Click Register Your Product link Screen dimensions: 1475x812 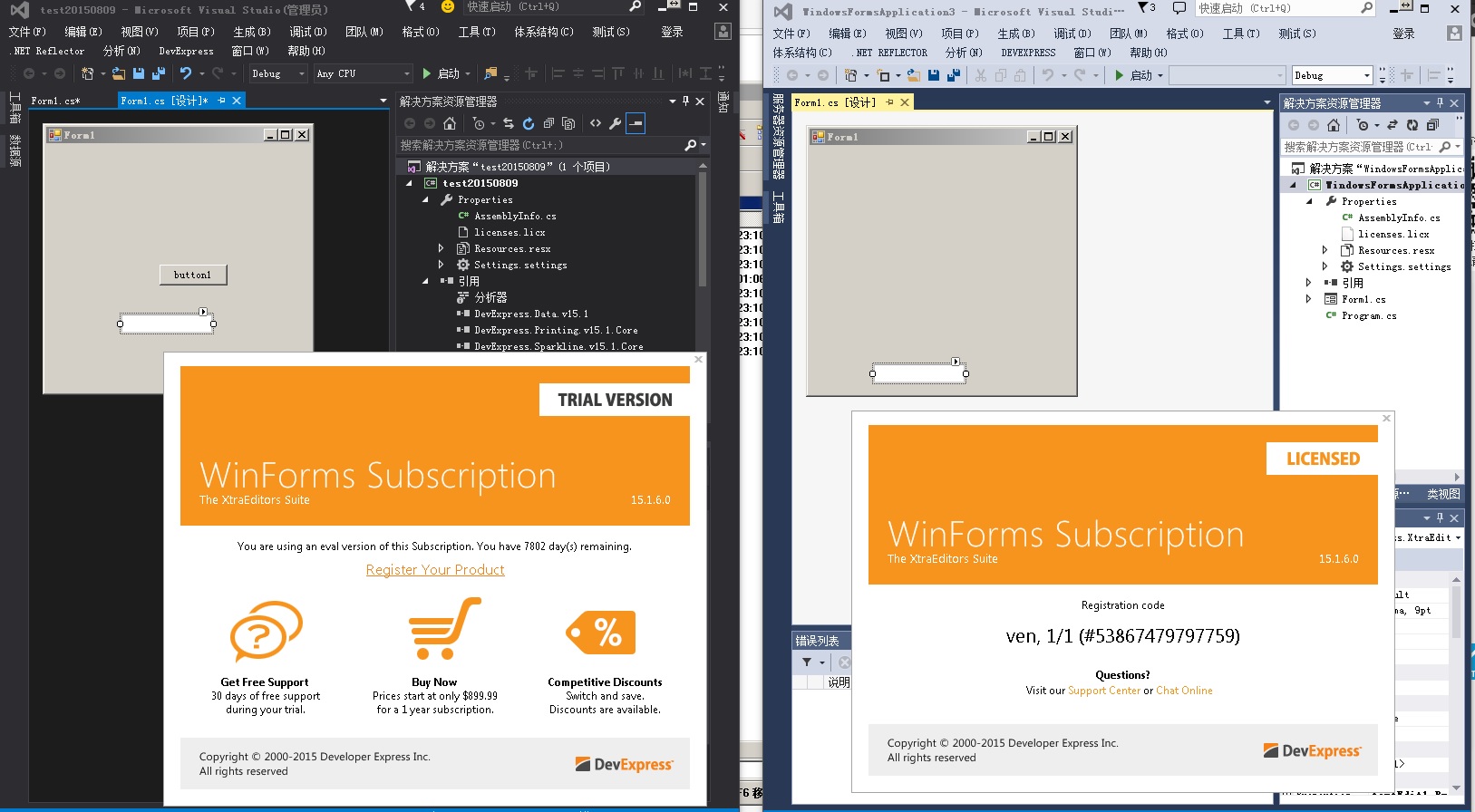[x=435, y=570]
